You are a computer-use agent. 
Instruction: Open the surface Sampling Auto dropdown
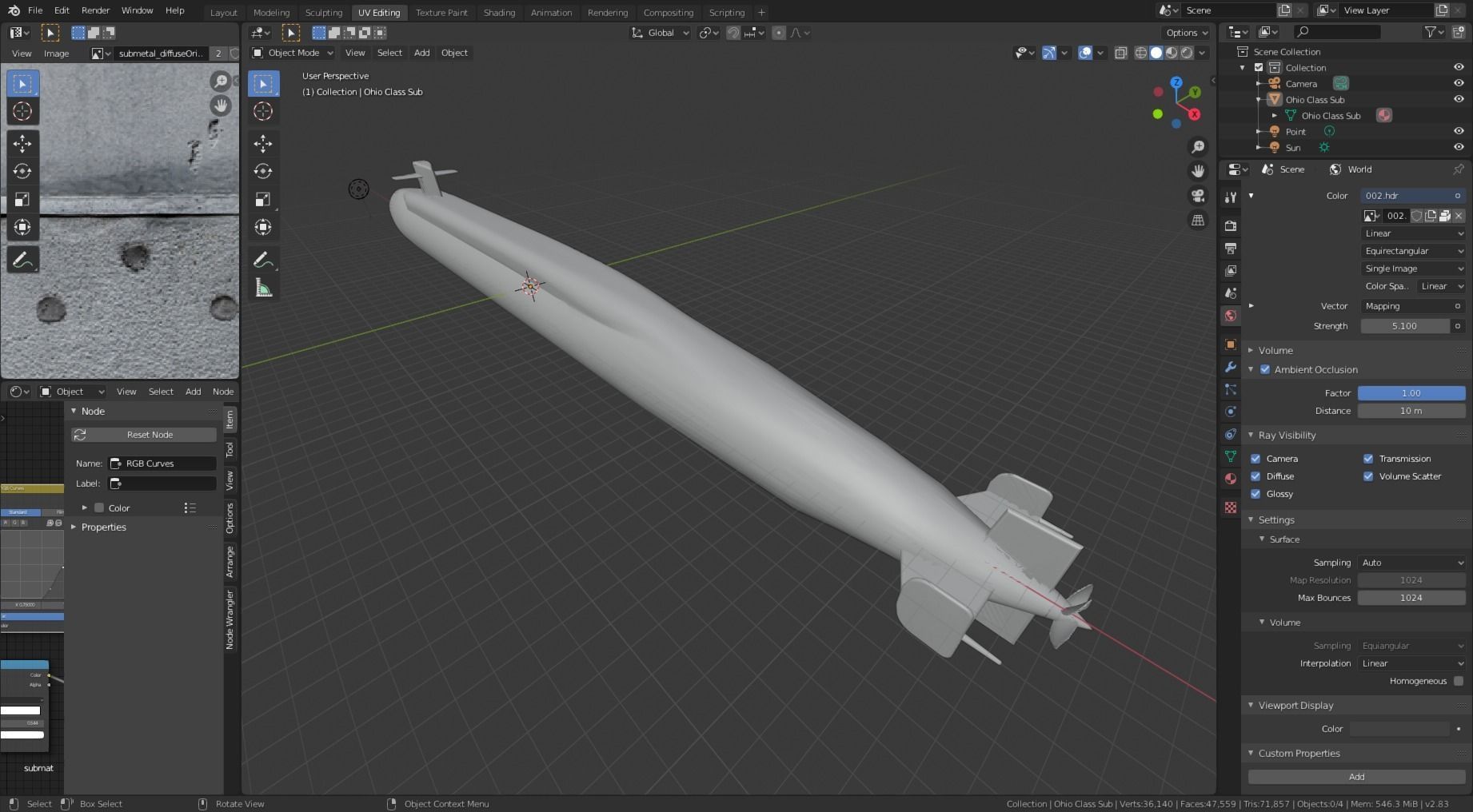click(1411, 563)
